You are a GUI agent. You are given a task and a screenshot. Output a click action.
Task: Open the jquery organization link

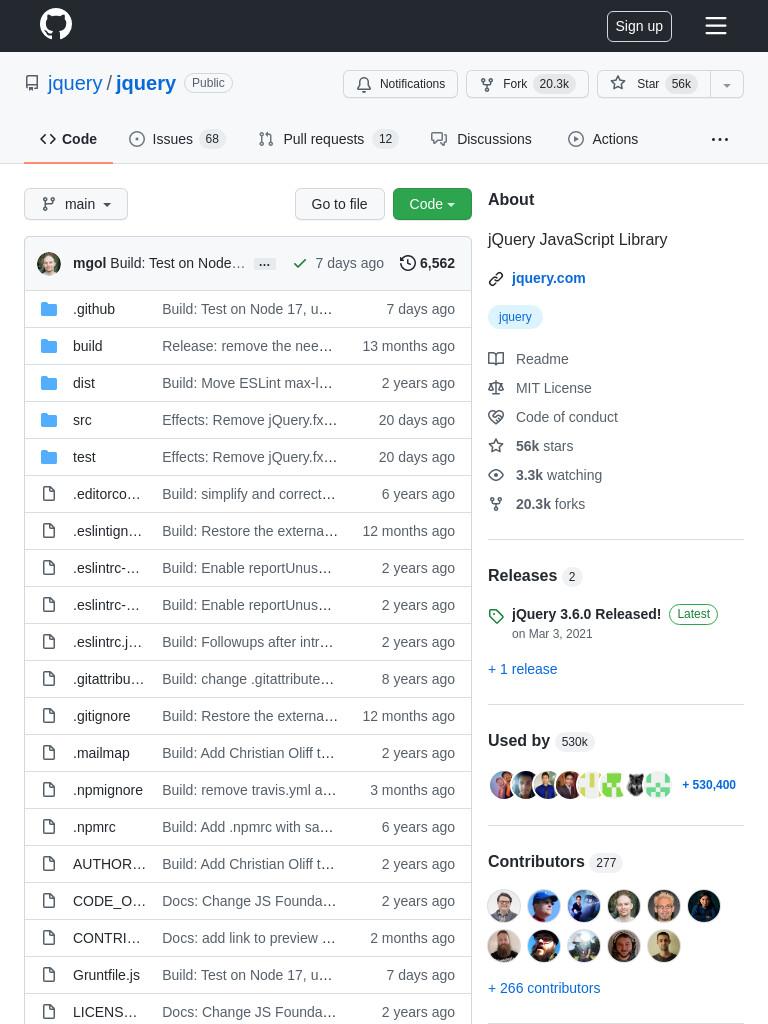coord(75,84)
